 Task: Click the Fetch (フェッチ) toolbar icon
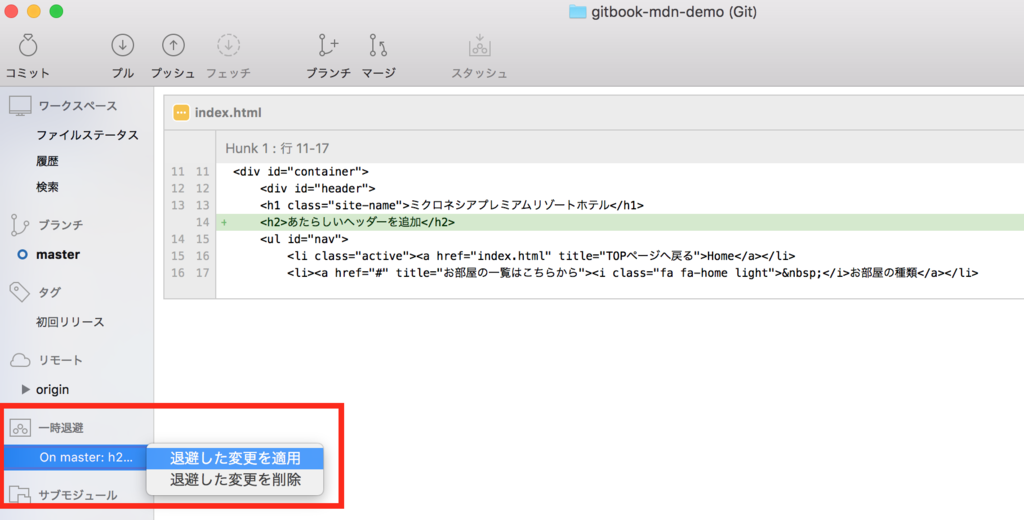click(229, 45)
